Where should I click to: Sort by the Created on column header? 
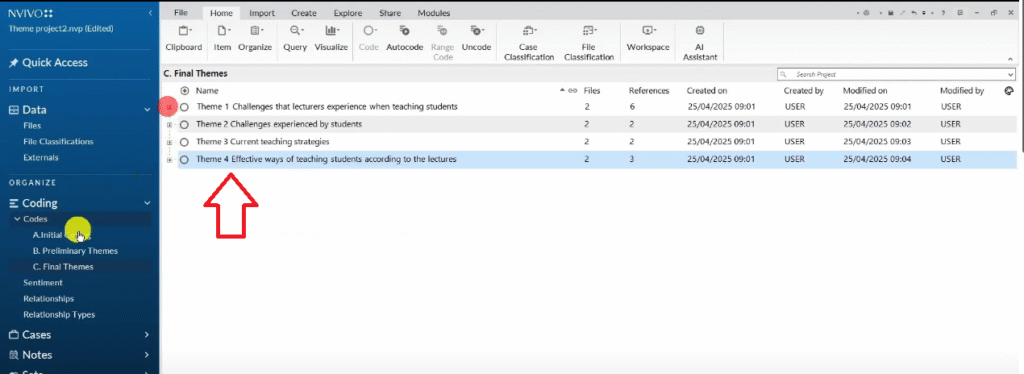tap(707, 91)
